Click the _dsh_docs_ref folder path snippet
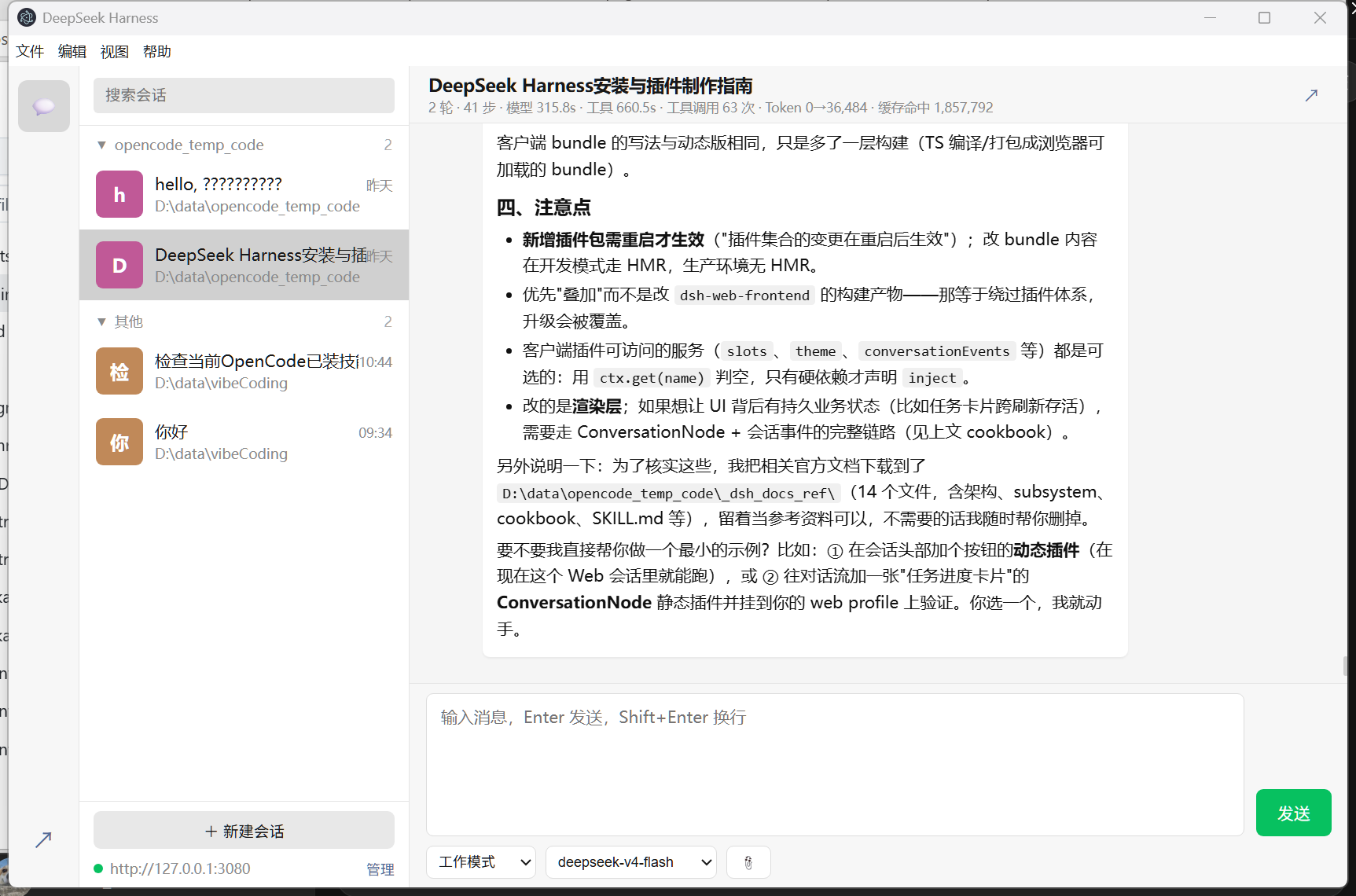 [x=668, y=494]
